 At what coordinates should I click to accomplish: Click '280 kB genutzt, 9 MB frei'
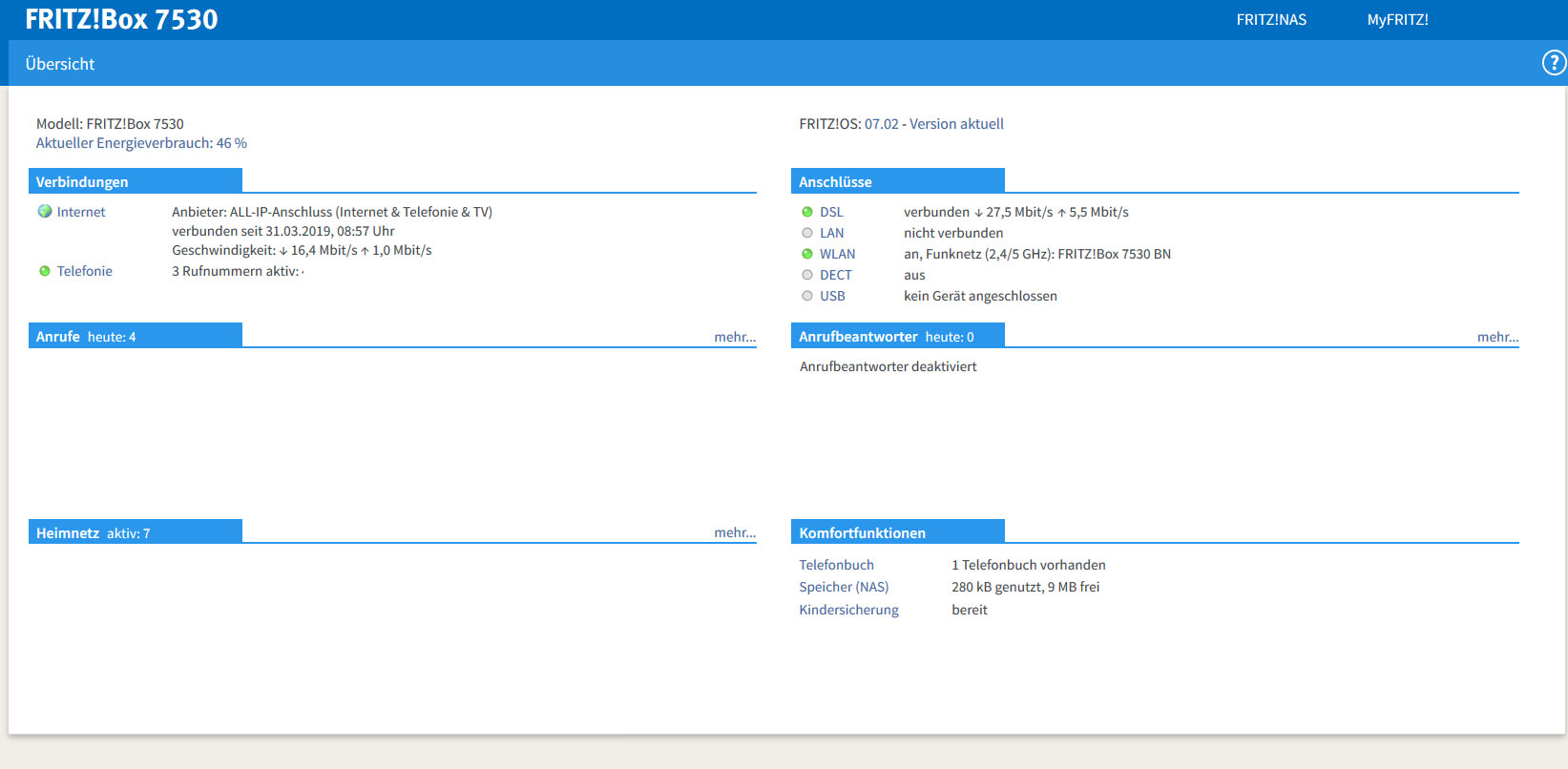1026,587
